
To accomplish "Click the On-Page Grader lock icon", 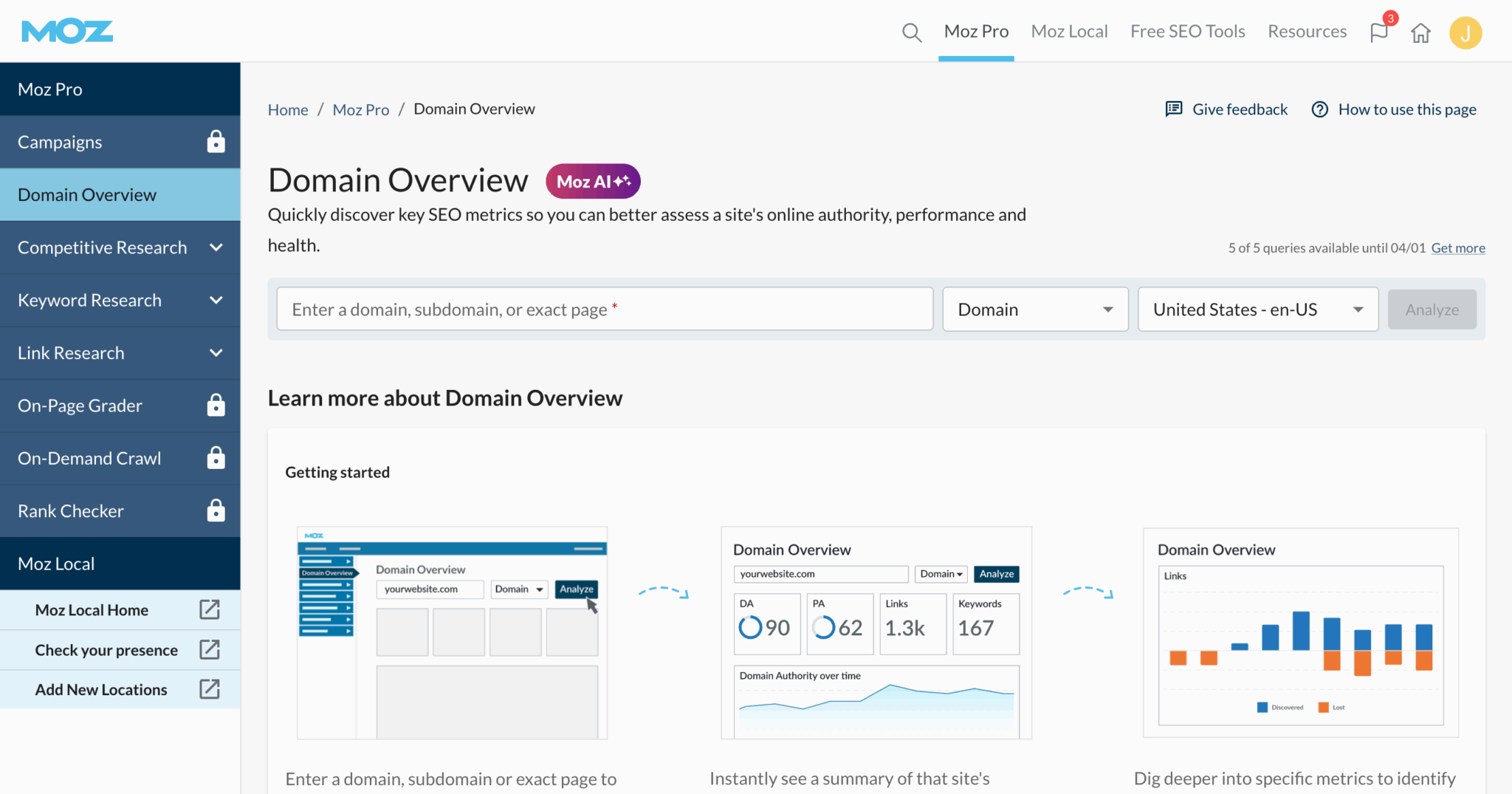I will [216, 405].
